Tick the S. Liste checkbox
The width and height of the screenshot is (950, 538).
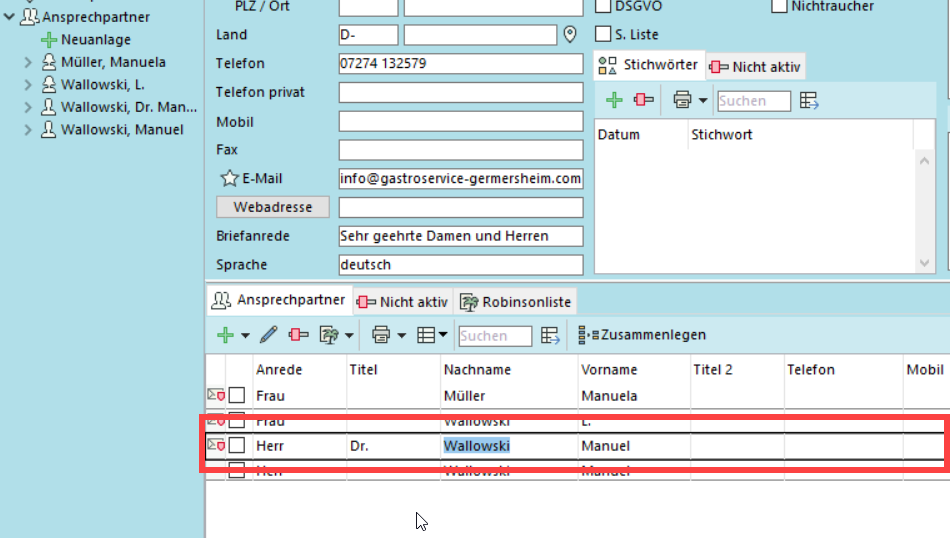point(603,34)
